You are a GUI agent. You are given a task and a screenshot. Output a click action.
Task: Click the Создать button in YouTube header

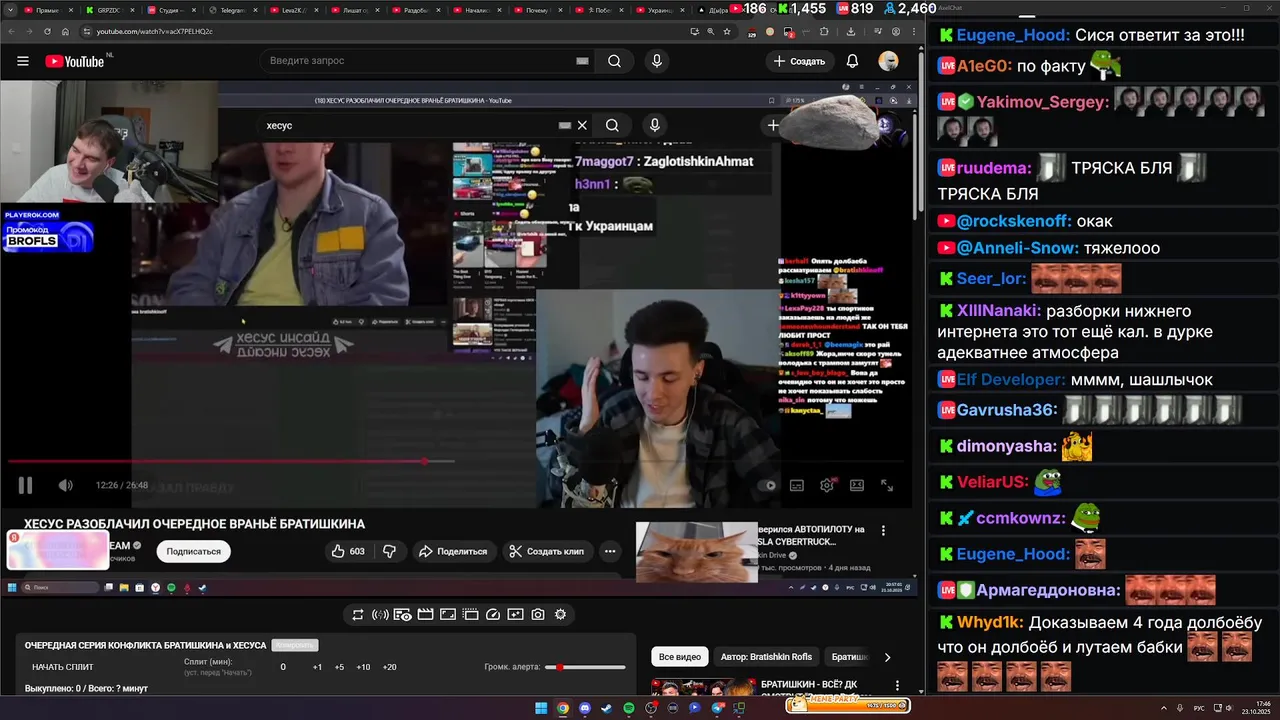pyautogui.click(x=799, y=61)
